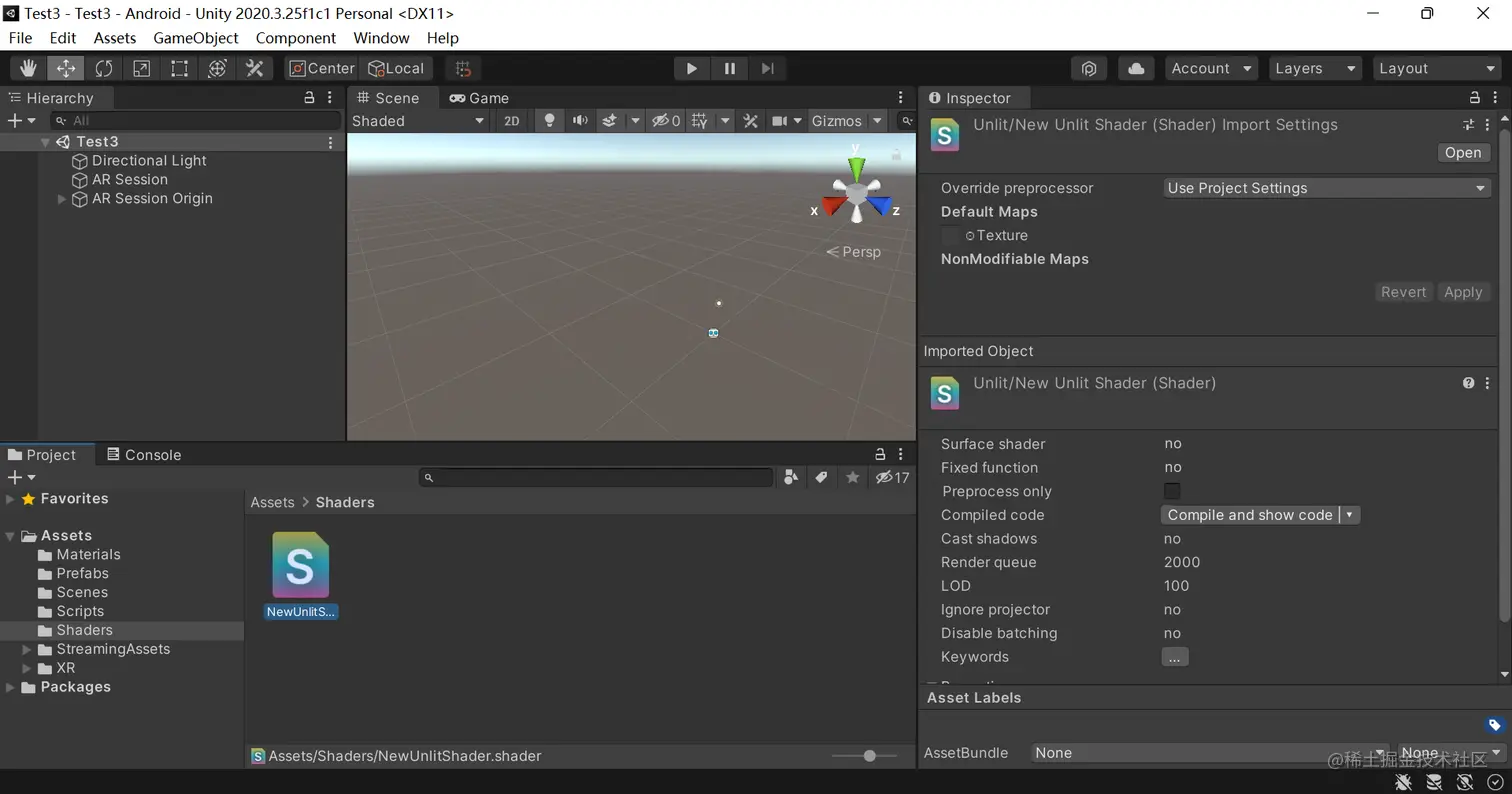Open the GameObject menu
Viewport: 1512px width, 794px height.
tap(196, 38)
